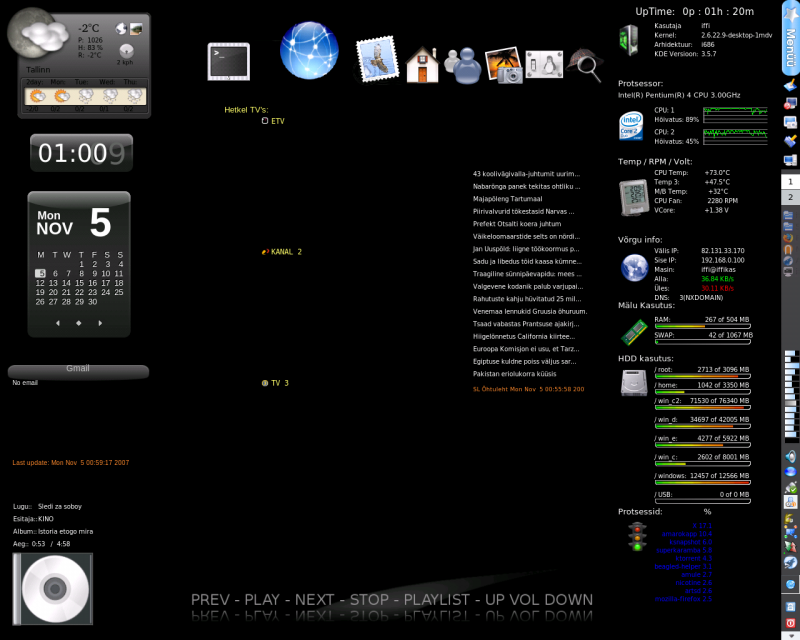Click the red logout power button
Viewport: 800px width, 640px height.
(x=790, y=623)
